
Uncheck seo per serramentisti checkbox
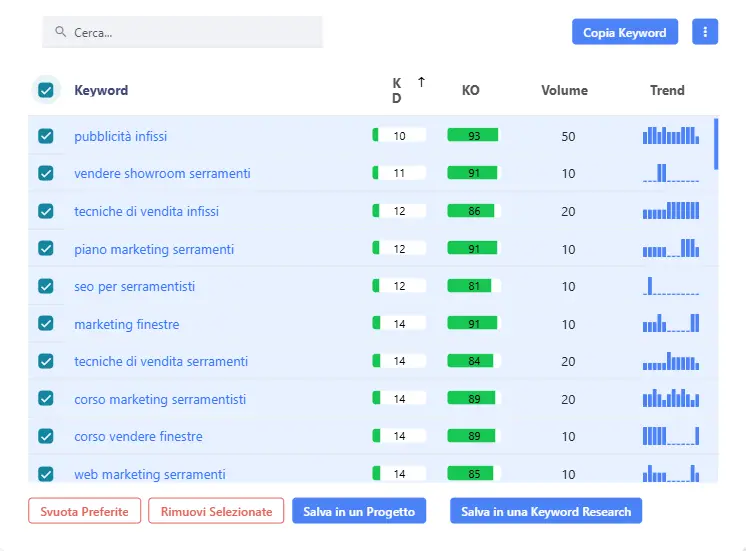click(46, 286)
